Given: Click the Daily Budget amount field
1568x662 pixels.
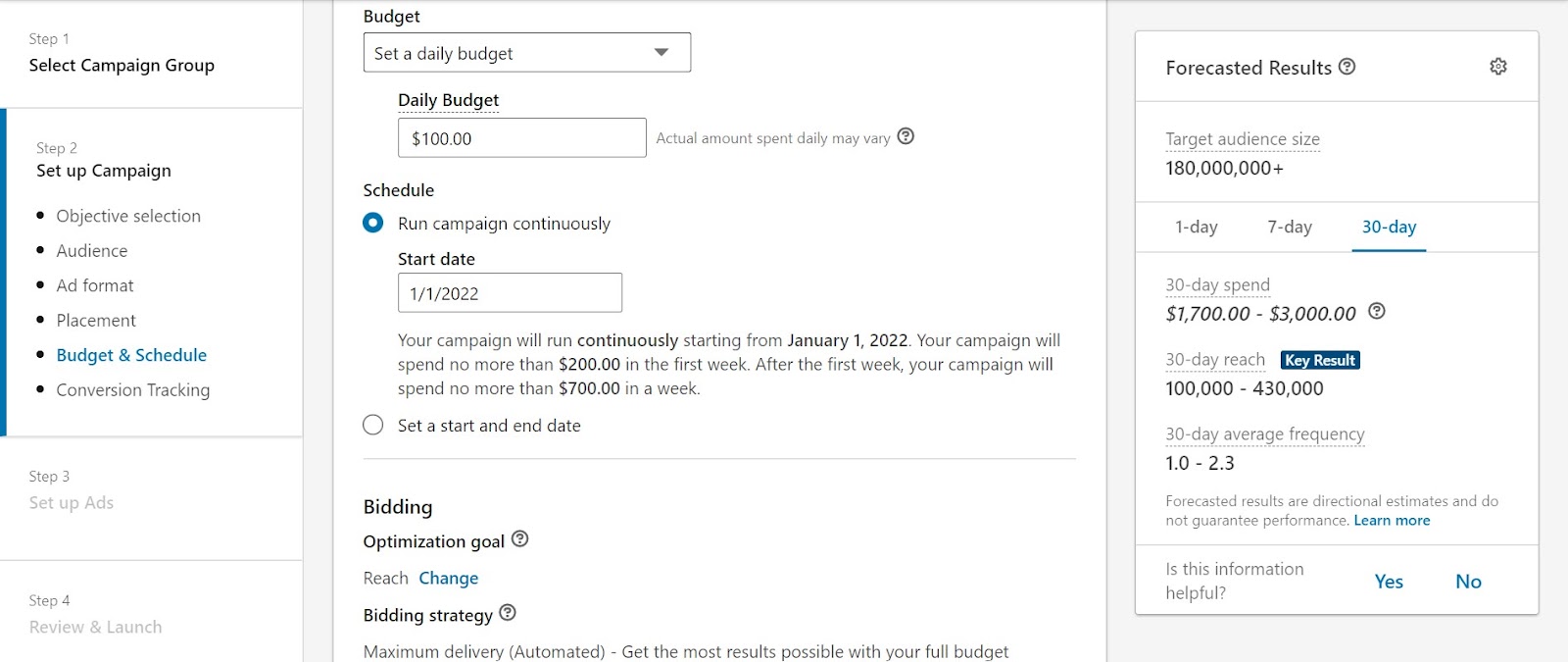Looking at the screenshot, I should pyautogui.click(x=521, y=138).
